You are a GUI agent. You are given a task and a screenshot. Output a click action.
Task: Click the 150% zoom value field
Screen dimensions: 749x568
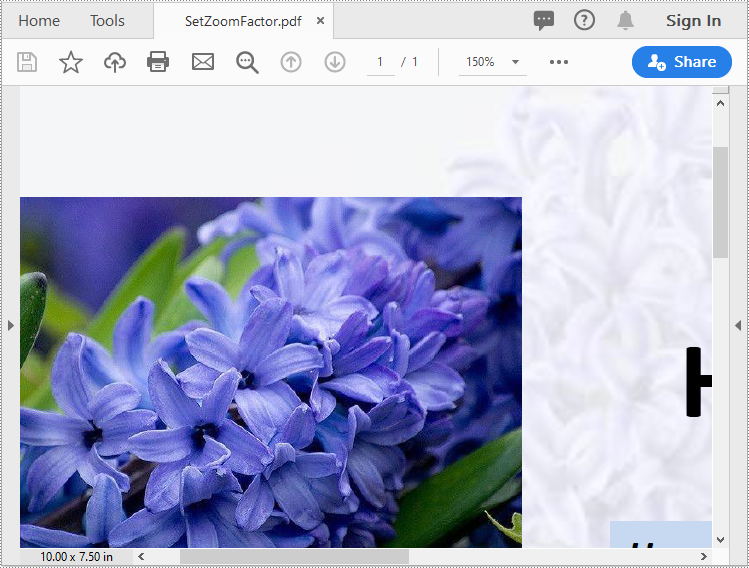pos(481,62)
